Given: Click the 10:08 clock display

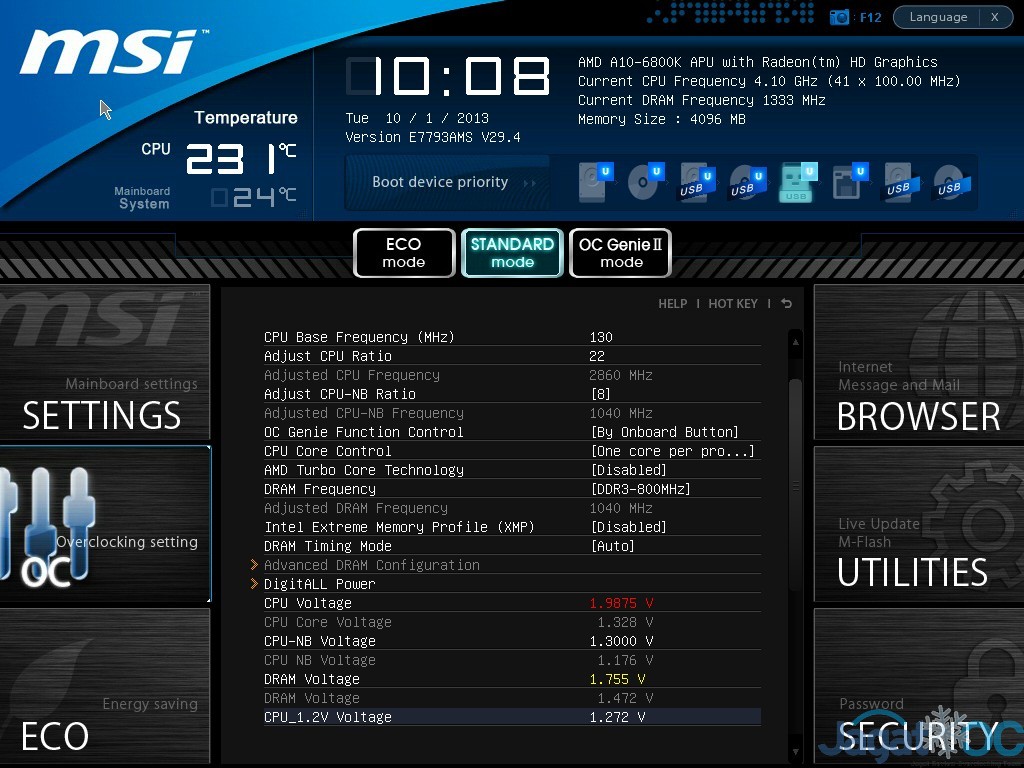Looking at the screenshot, I should [448, 76].
